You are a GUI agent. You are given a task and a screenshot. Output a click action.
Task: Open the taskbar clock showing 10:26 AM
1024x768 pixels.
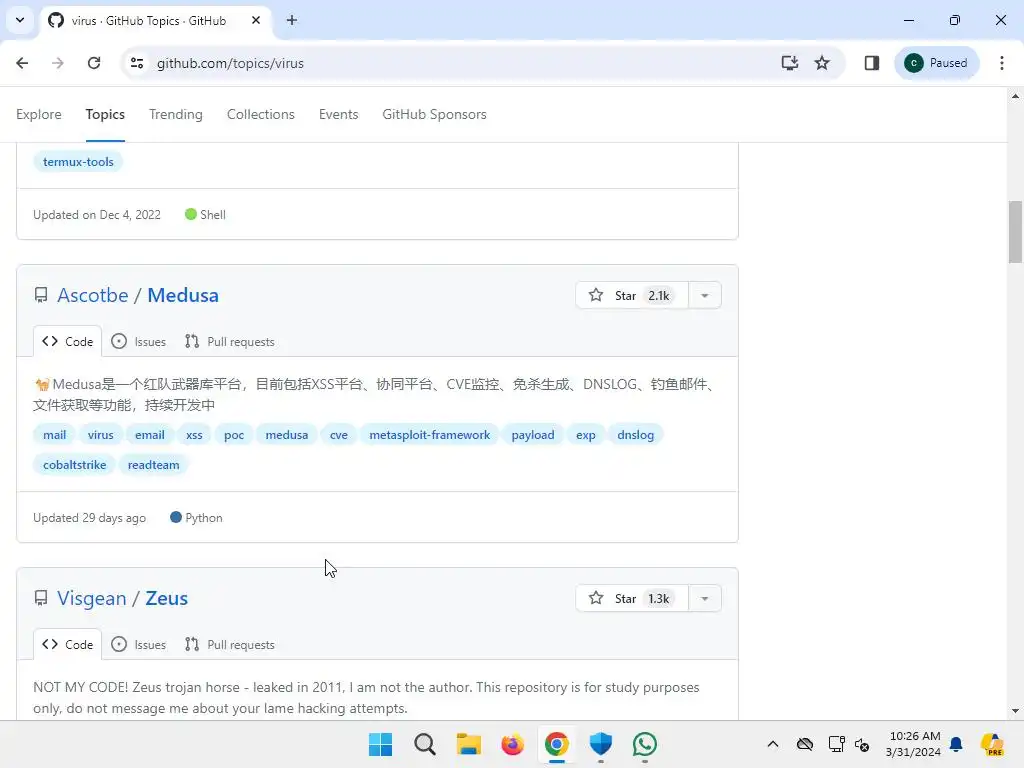tap(914, 744)
